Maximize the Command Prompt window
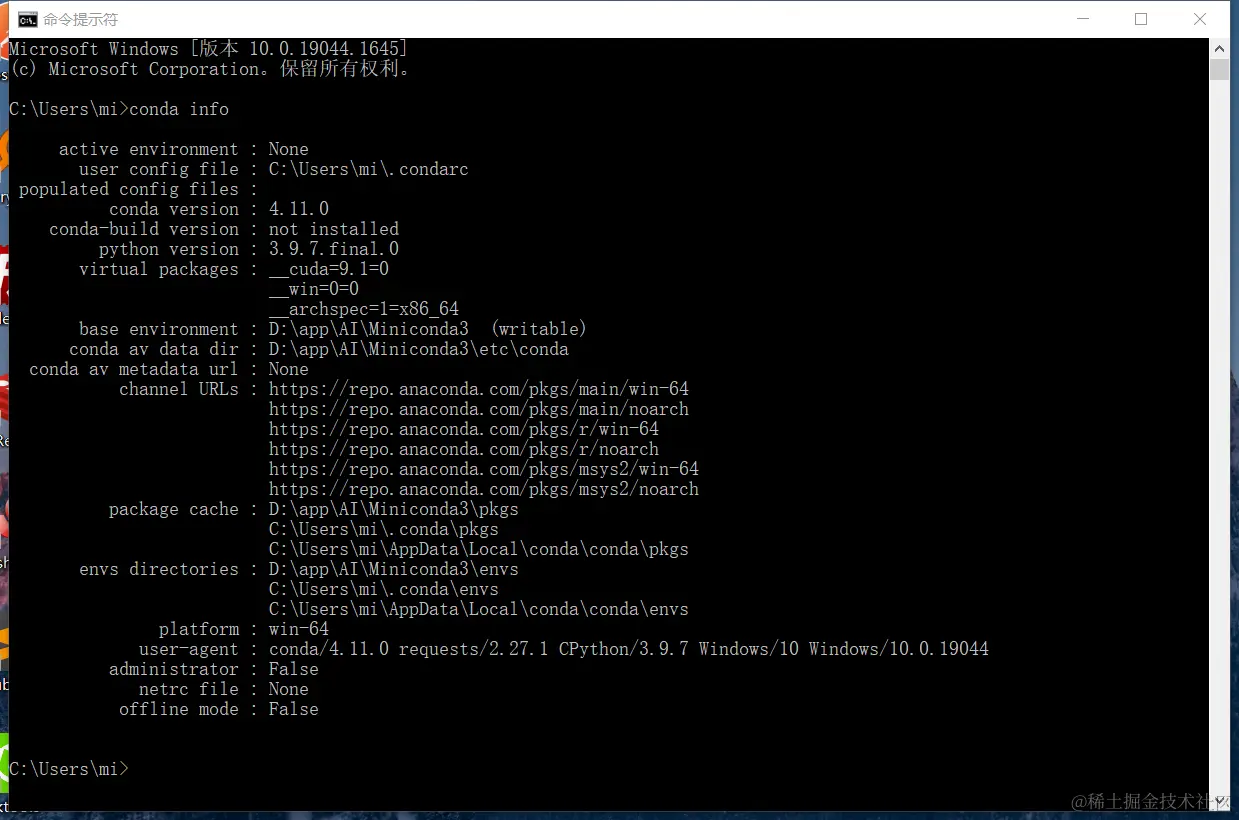The height and width of the screenshot is (820, 1239). 1141,19
